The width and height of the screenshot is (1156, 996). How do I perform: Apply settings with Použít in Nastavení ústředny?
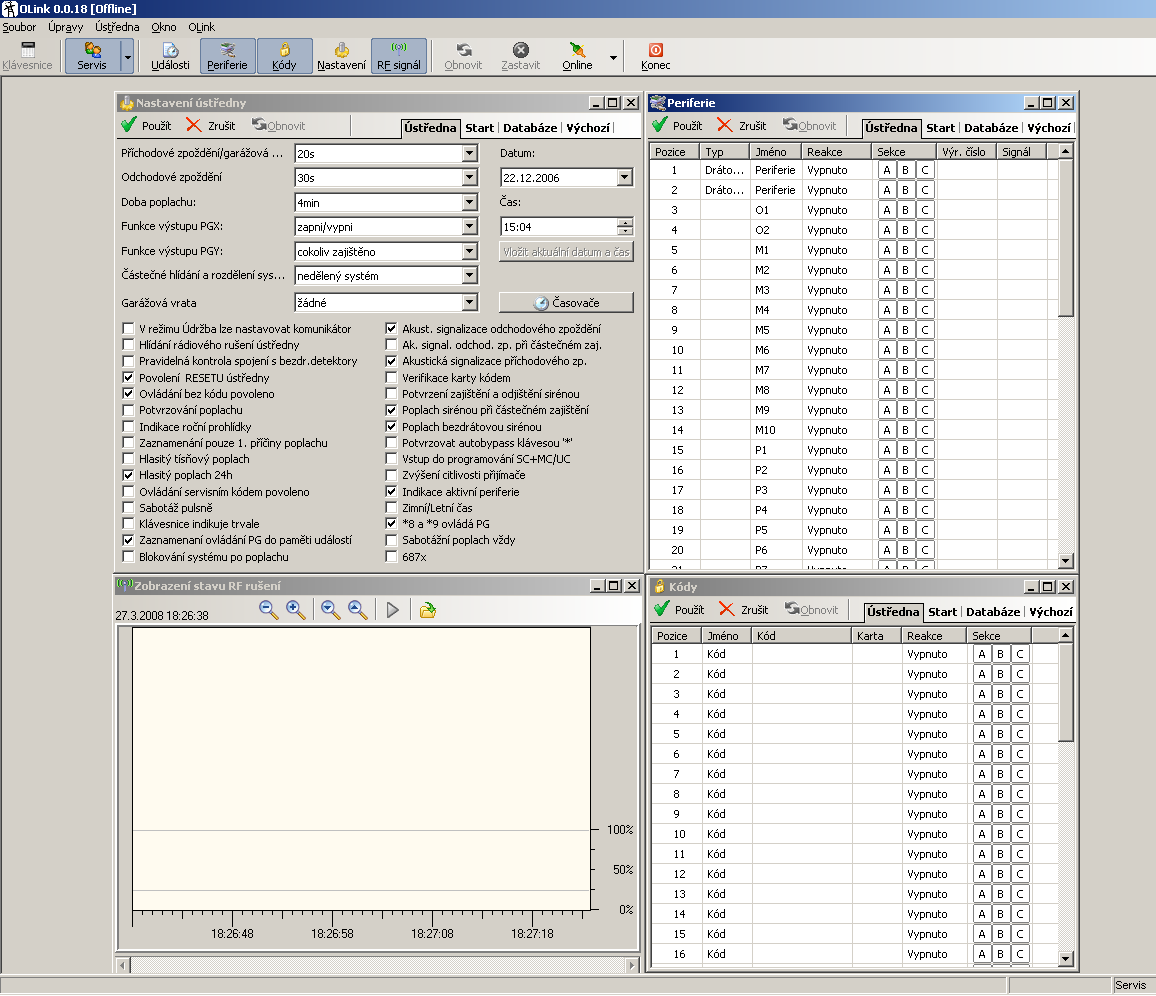point(146,125)
